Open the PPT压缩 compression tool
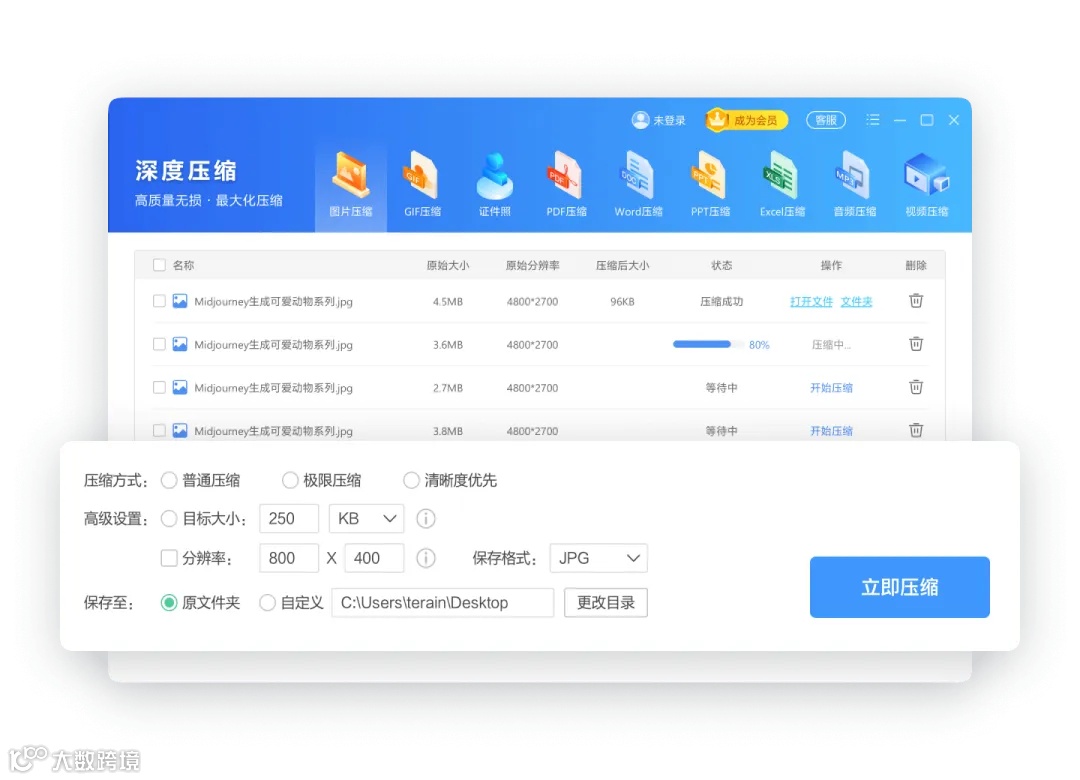 pos(710,180)
